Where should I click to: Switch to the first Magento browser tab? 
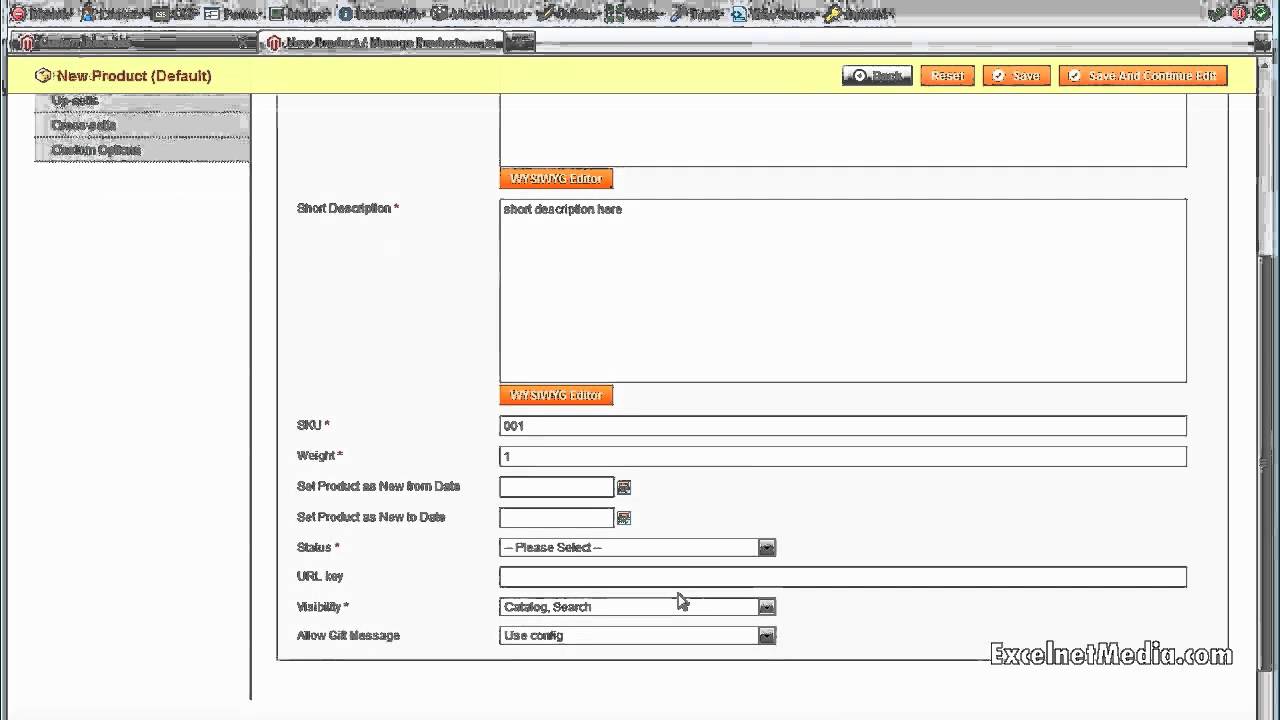pos(133,42)
